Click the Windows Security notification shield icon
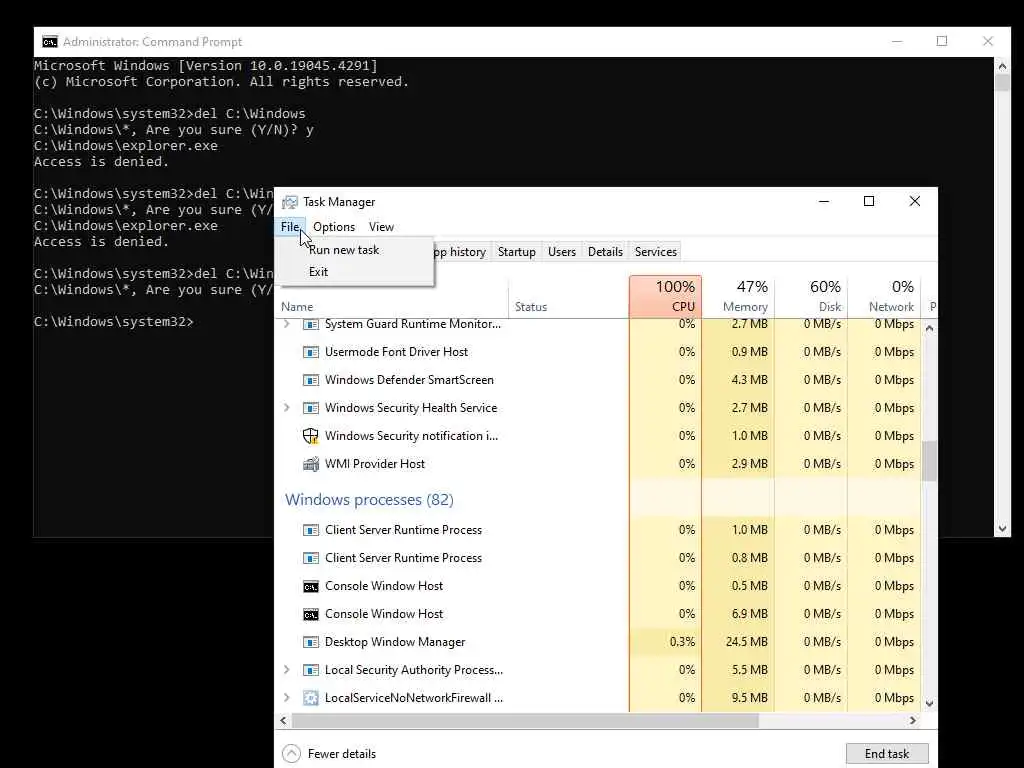The height and width of the screenshot is (768, 1024). pyautogui.click(x=311, y=436)
